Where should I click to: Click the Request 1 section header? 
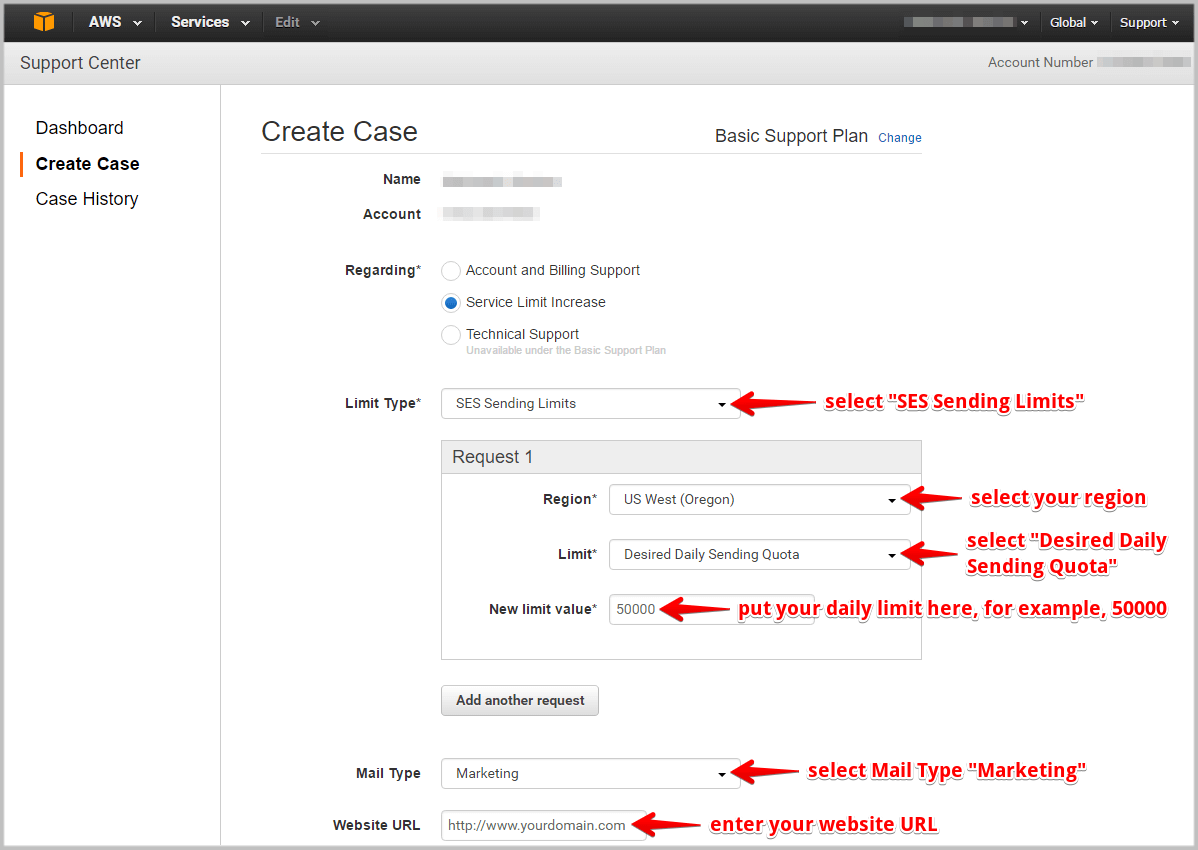point(681,457)
